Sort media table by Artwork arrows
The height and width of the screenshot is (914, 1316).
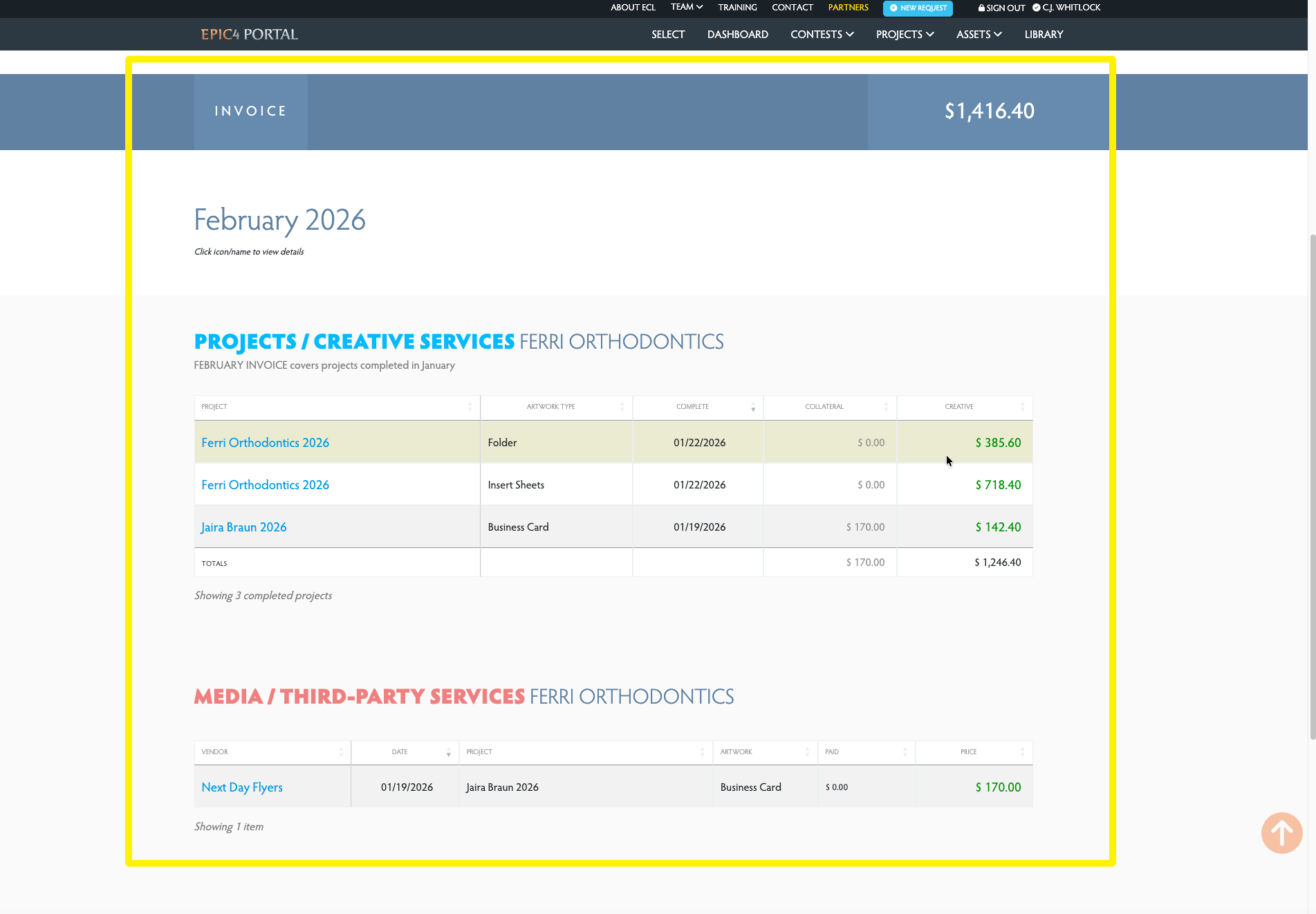click(807, 752)
